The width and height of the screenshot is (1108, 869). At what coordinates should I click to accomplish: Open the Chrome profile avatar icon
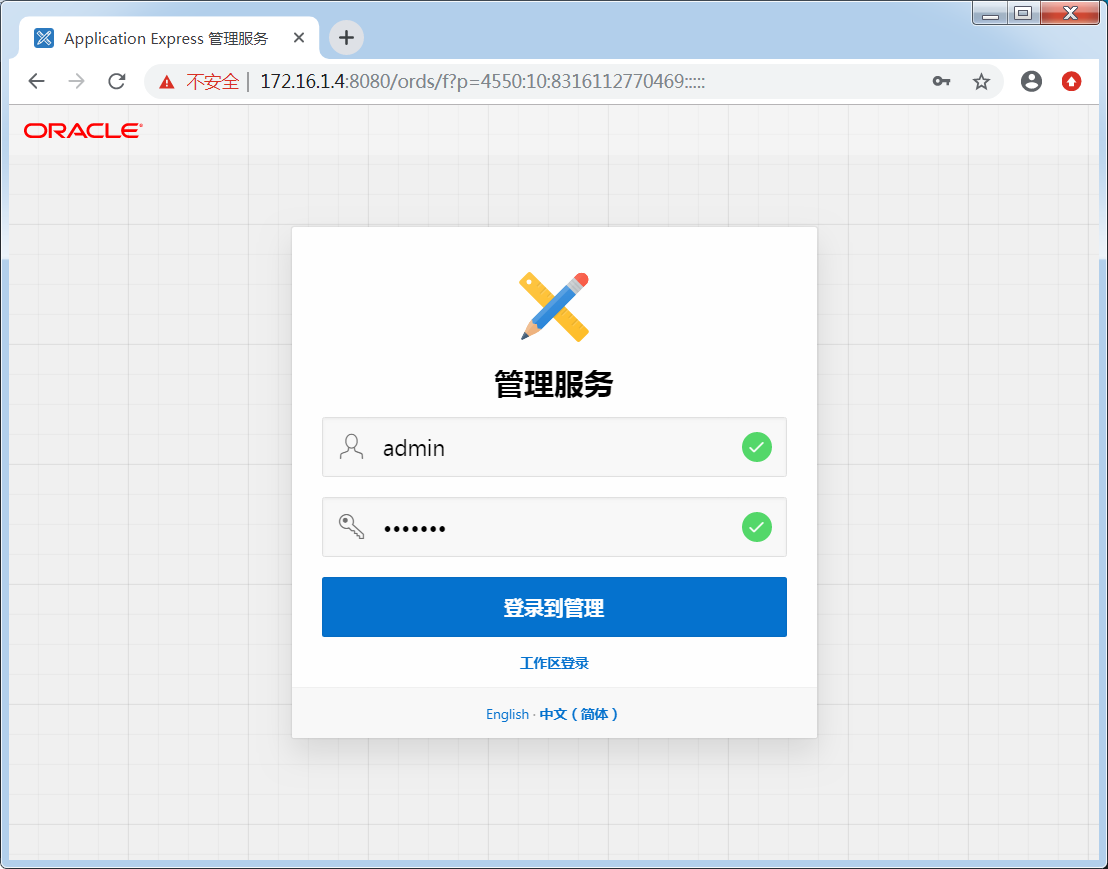pos(1031,81)
